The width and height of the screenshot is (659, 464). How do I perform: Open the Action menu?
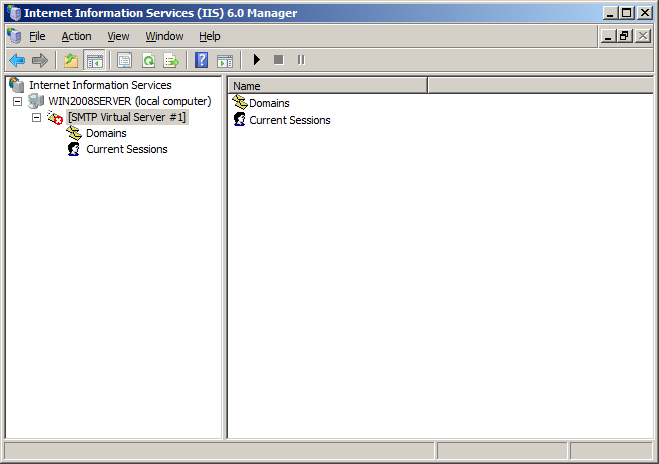76,37
